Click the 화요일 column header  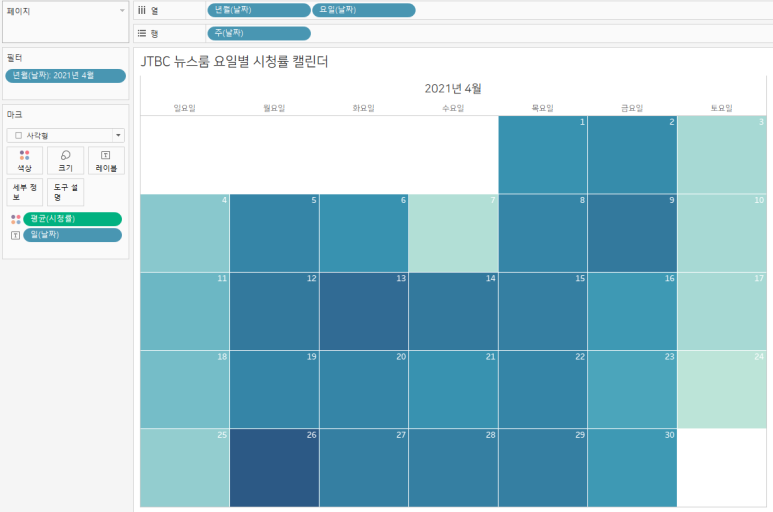pos(363,108)
